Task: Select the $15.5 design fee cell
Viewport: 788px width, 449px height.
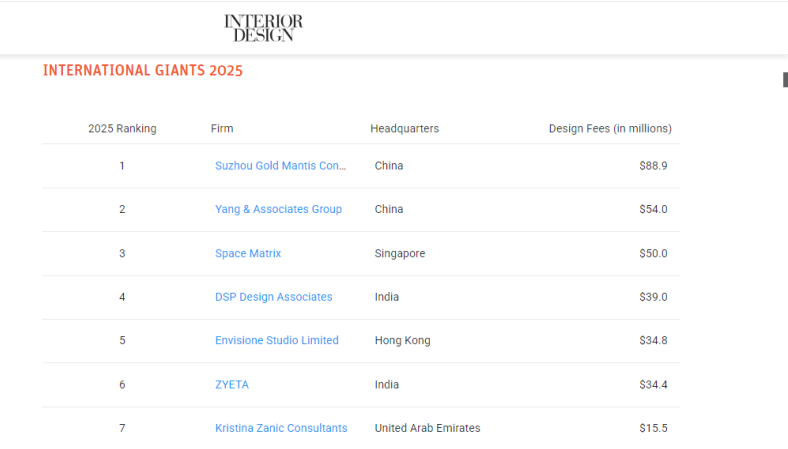Action: point(653,428)
